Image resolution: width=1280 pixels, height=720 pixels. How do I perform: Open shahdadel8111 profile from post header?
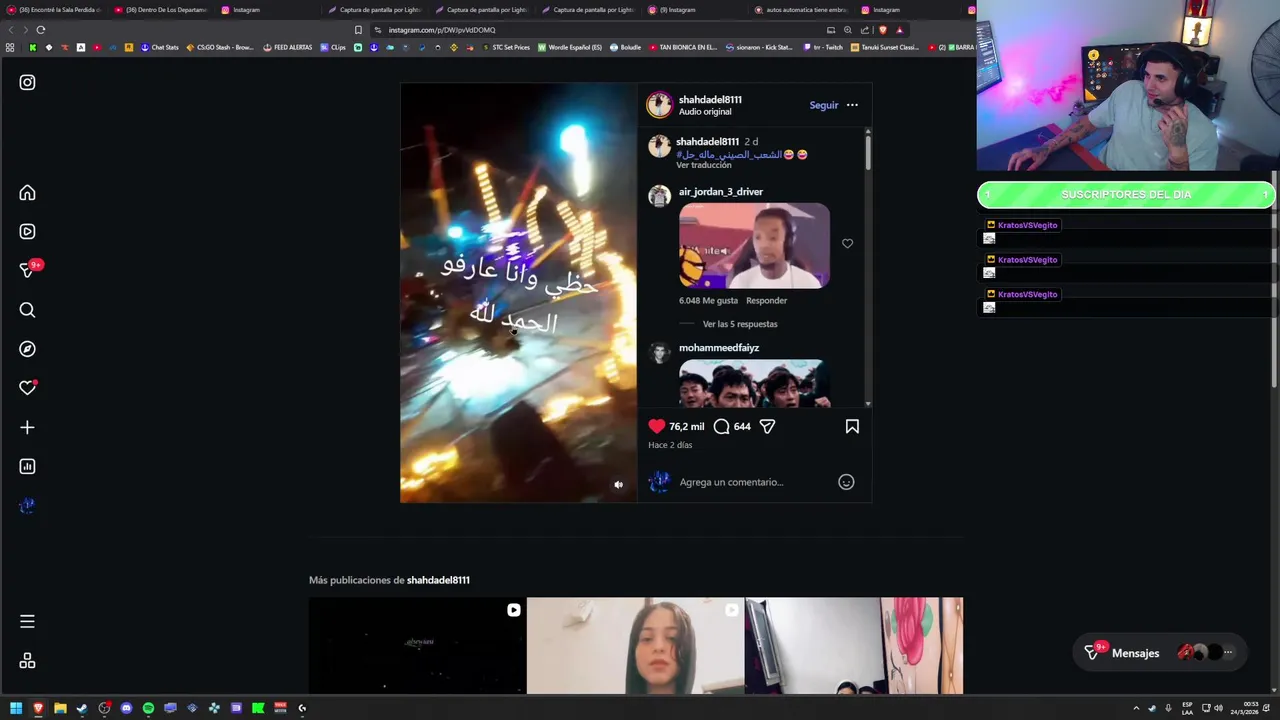[x=710, y=99]
